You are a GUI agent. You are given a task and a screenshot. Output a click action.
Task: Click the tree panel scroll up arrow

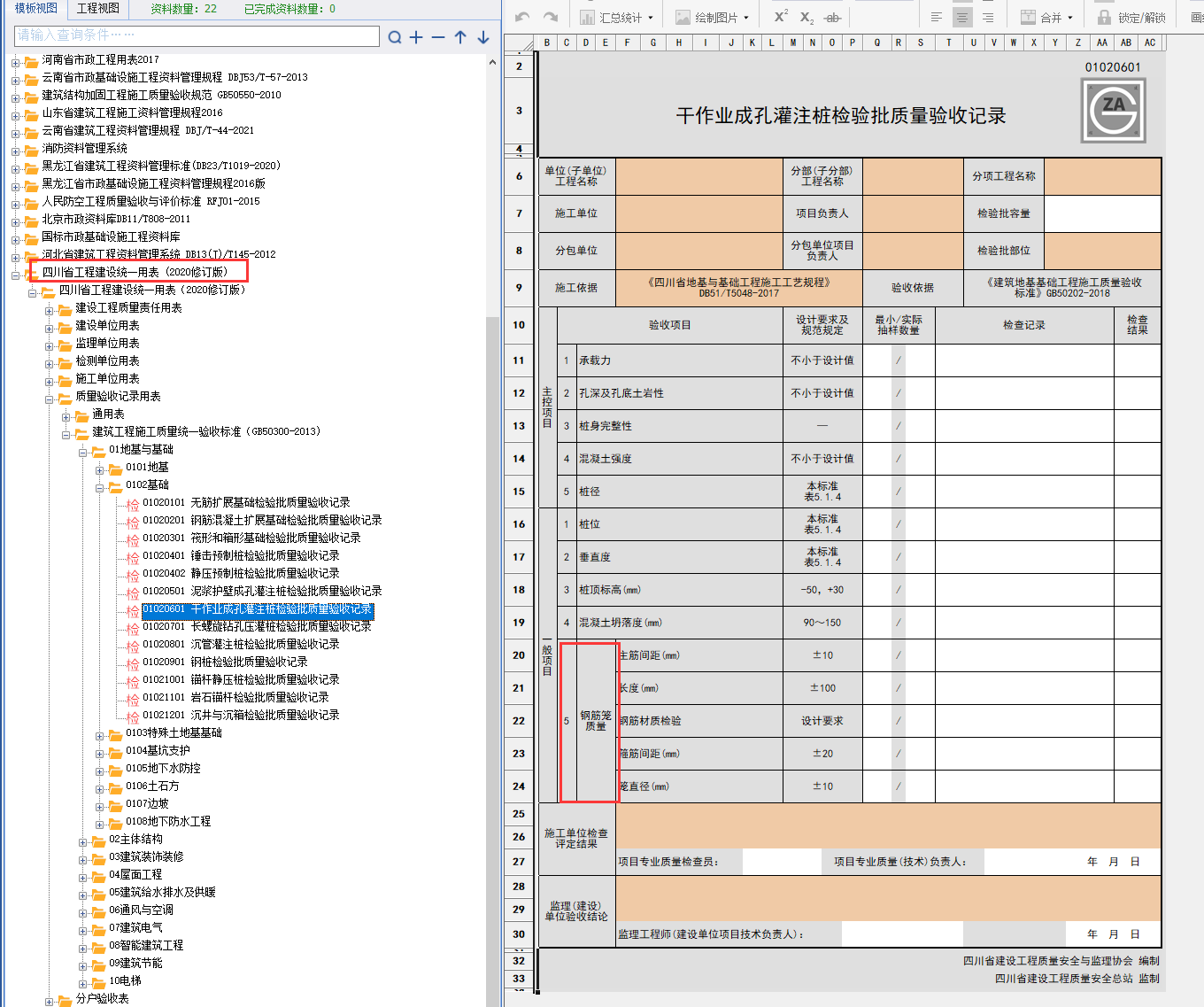tap(492, 64)
